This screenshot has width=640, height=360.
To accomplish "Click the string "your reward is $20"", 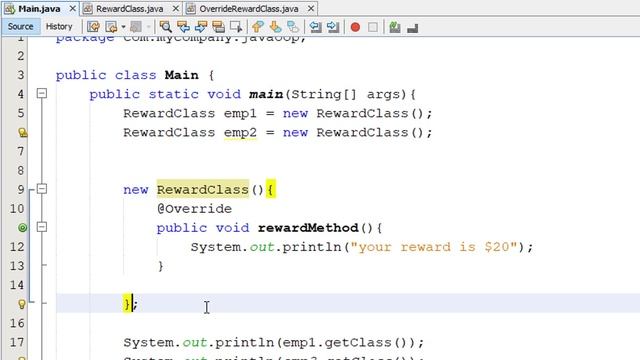I will pos(434,247).
